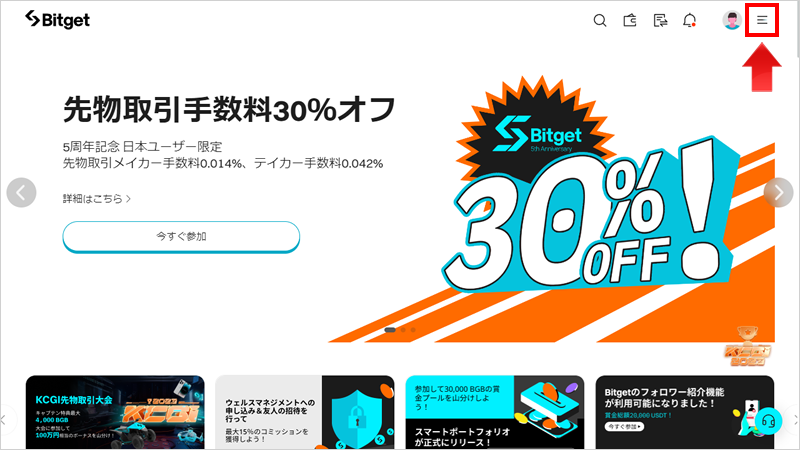Open the wallet assets icon
This screenshot has height=450, width=800.
point(630,20)
